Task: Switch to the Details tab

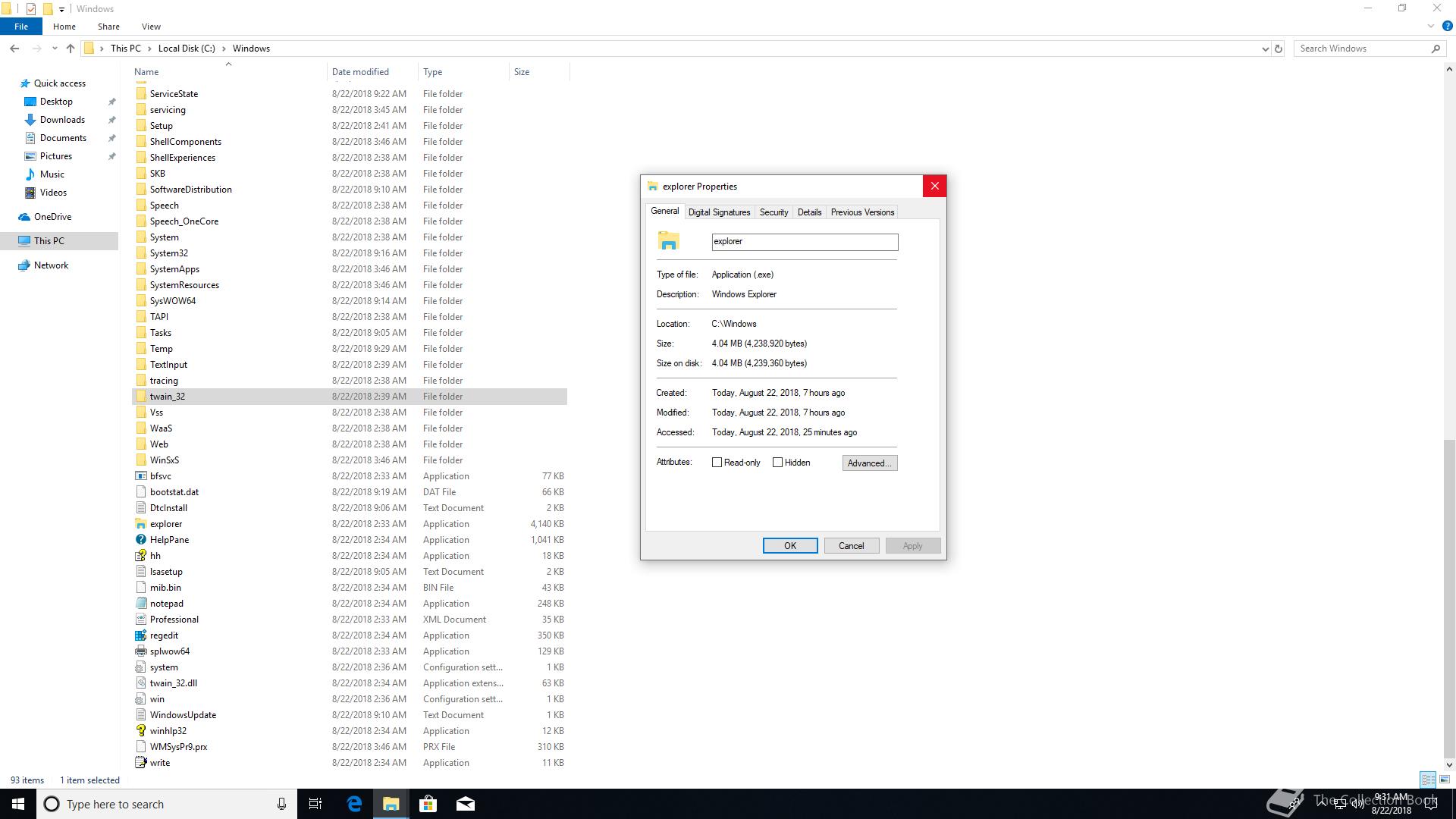Action: (809, 212)
